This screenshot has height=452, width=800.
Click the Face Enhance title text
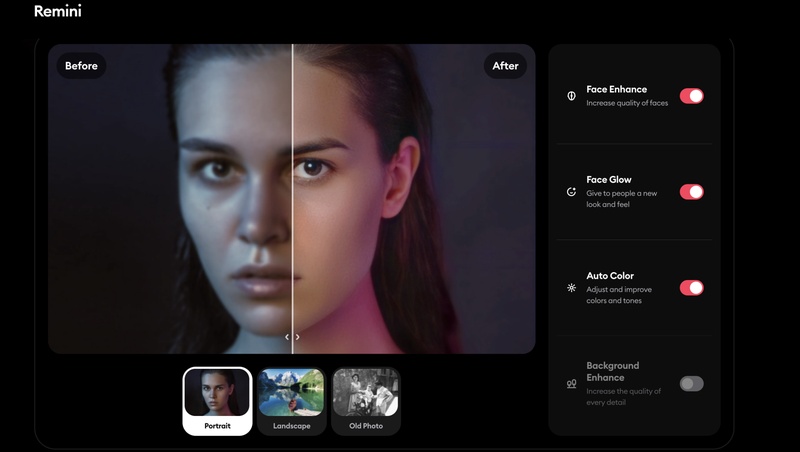(616, 90)
